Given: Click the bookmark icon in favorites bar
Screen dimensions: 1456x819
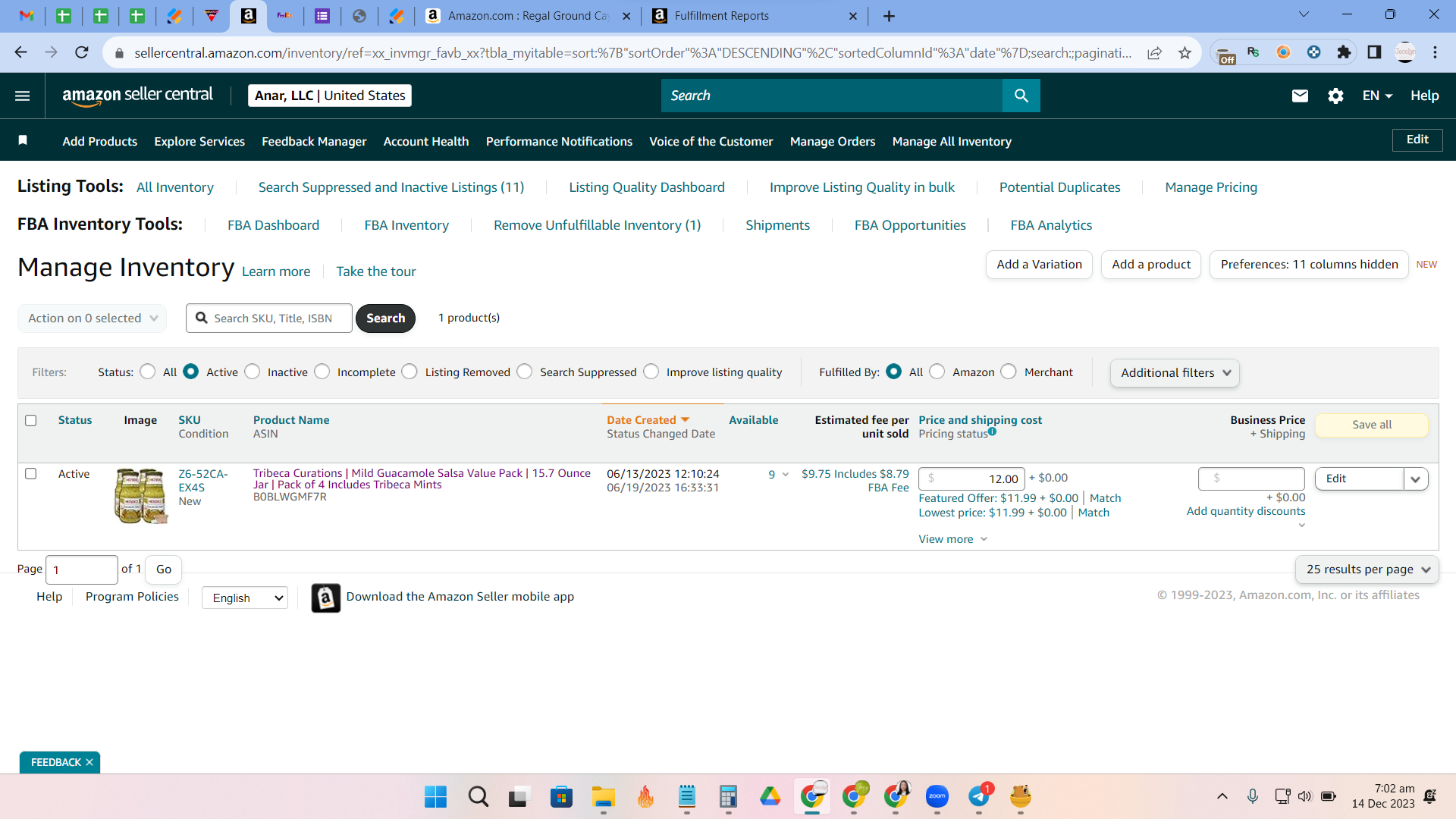Looking at the screenshot, I should pyautogui.click(x=23, y=140).
